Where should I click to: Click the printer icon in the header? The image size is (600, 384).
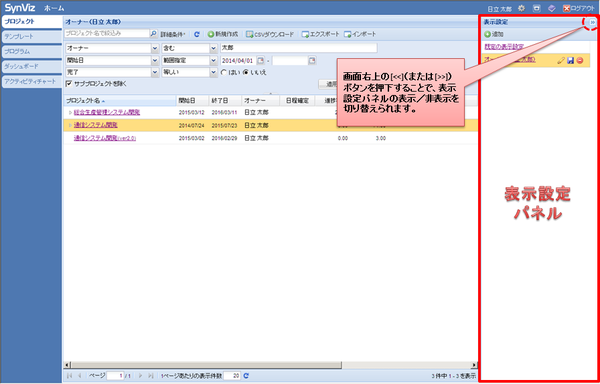(x=537, y=8)
